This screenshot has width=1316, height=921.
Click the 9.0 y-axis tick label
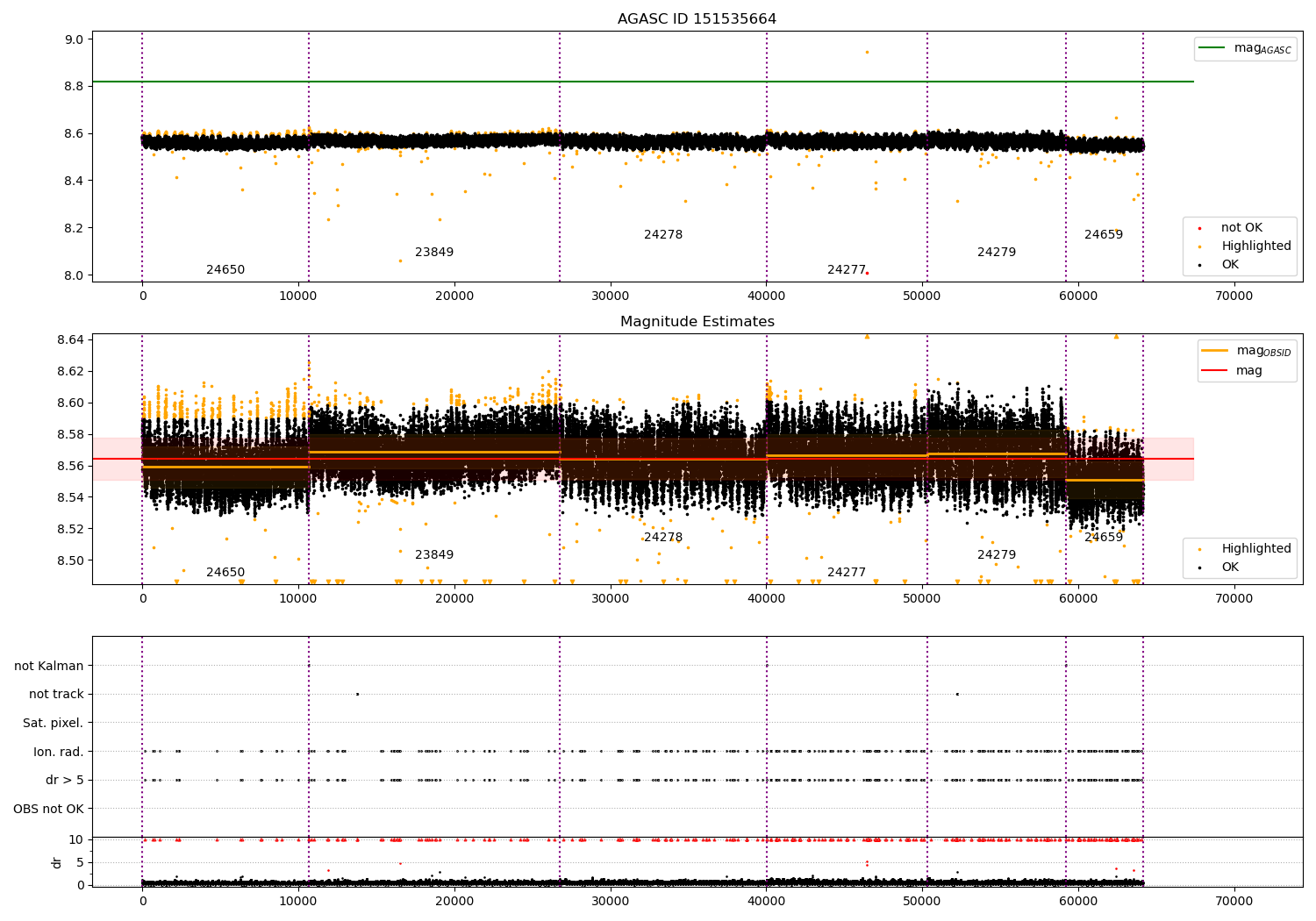74,39
